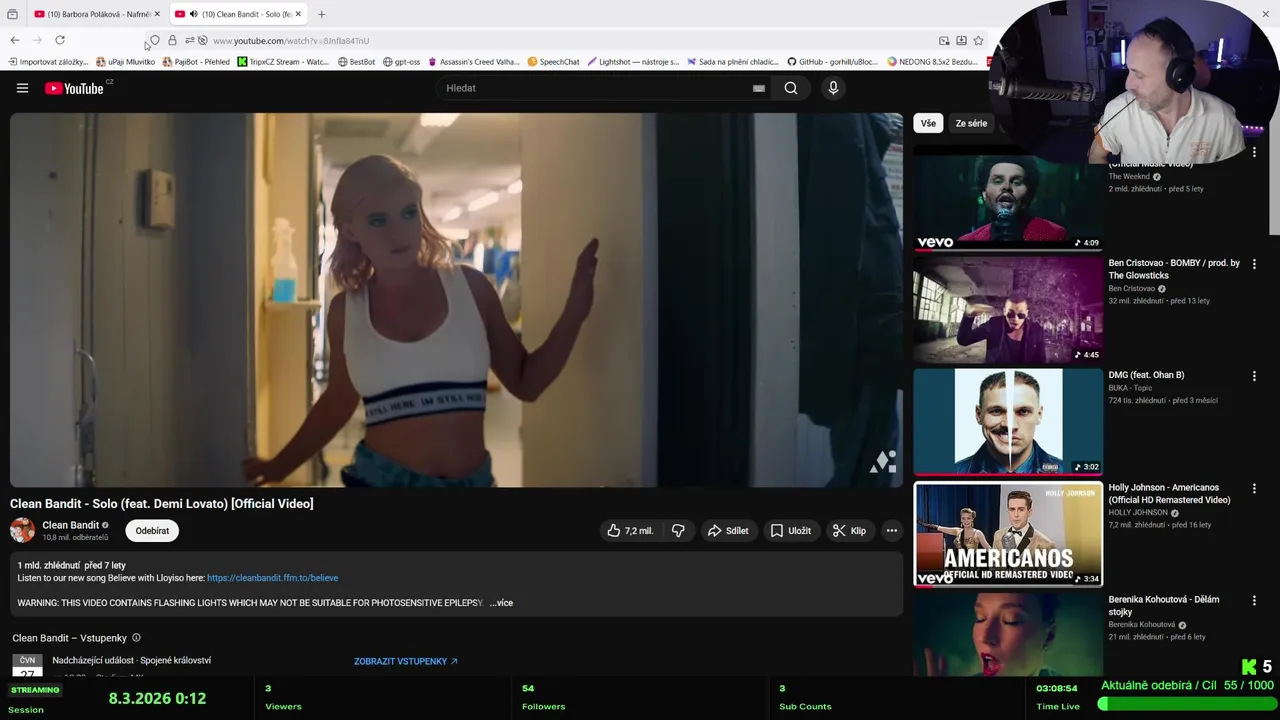Open options menu for The Weeknd video
Viewport: 1280px width, 720px height.
coord(1254,153)
